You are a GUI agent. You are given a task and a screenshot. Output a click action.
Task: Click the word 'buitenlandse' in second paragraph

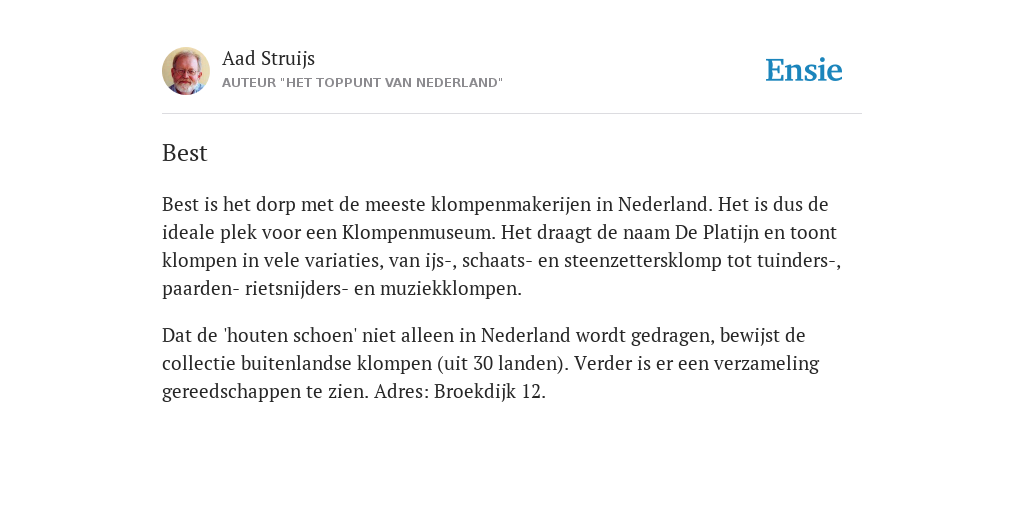coord(296,363)
